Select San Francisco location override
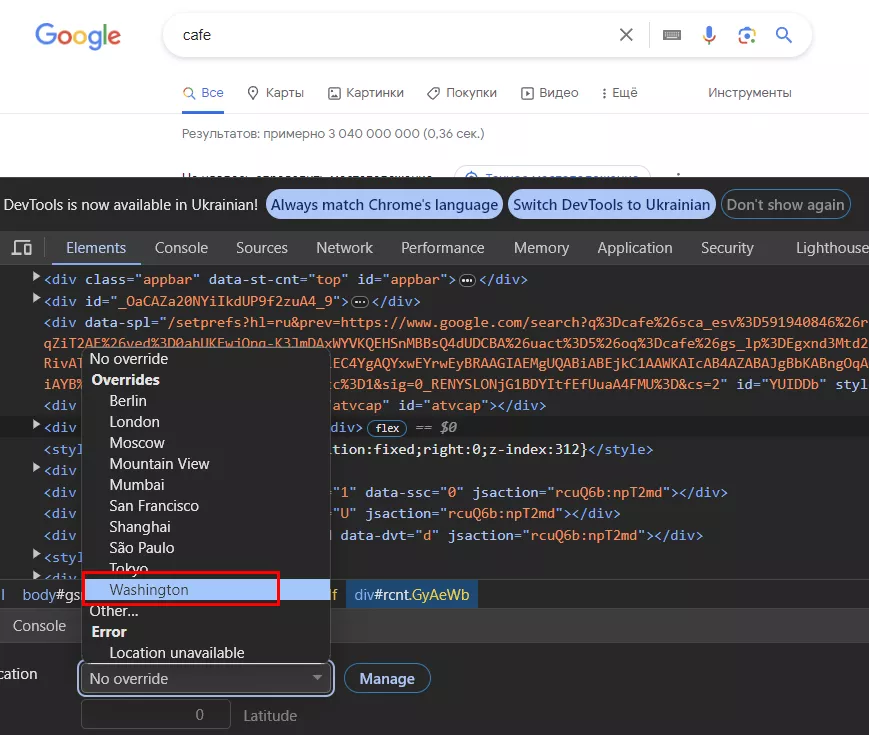Screen dimensions: 869x735 pyautogui.click(x=206, y=506)
